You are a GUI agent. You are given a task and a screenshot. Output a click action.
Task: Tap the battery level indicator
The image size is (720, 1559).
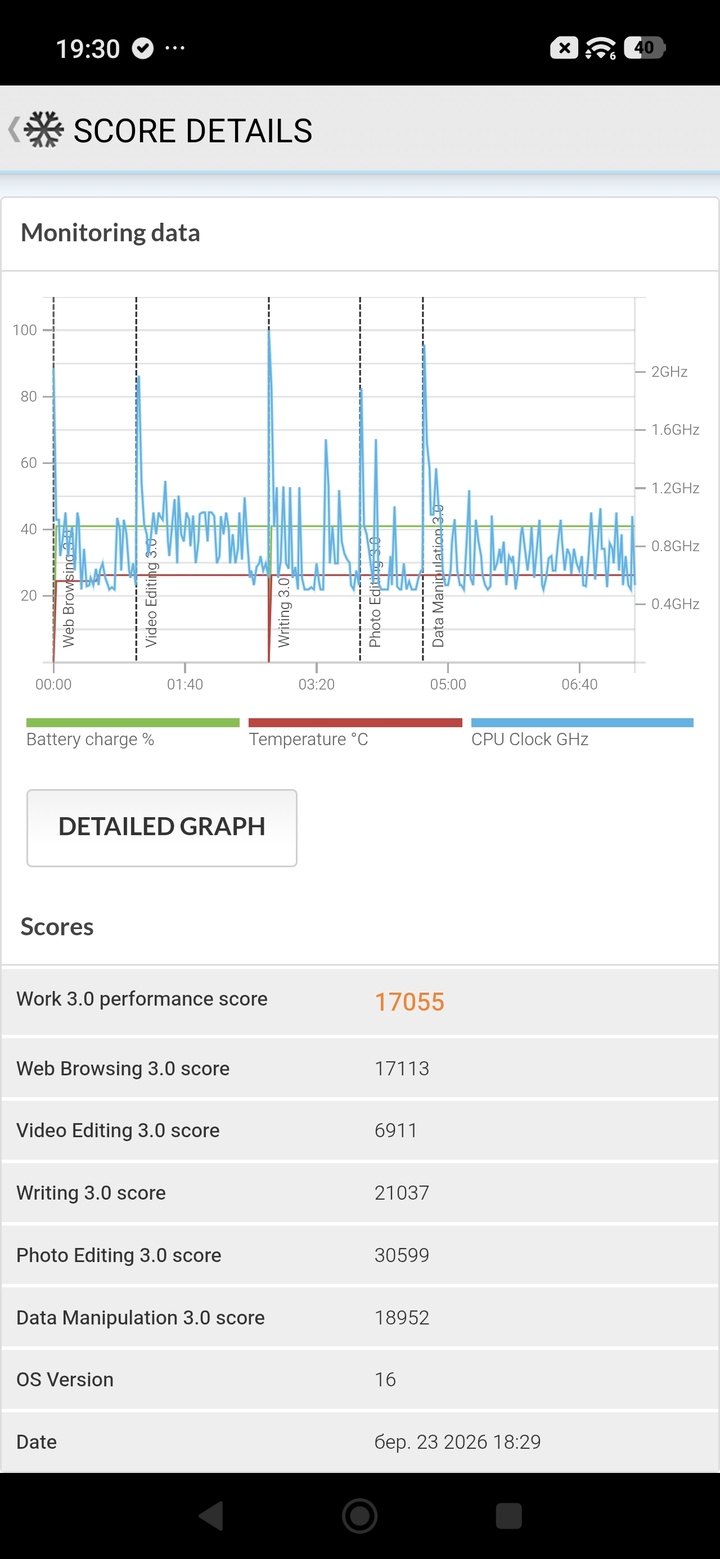tap(645, 48)
